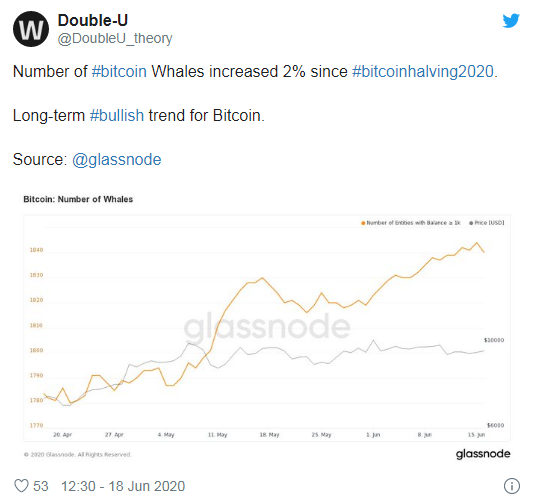Open the #bitcoinhalving2020 hashtag
536x501 pixels.
[x=423, y=72]
